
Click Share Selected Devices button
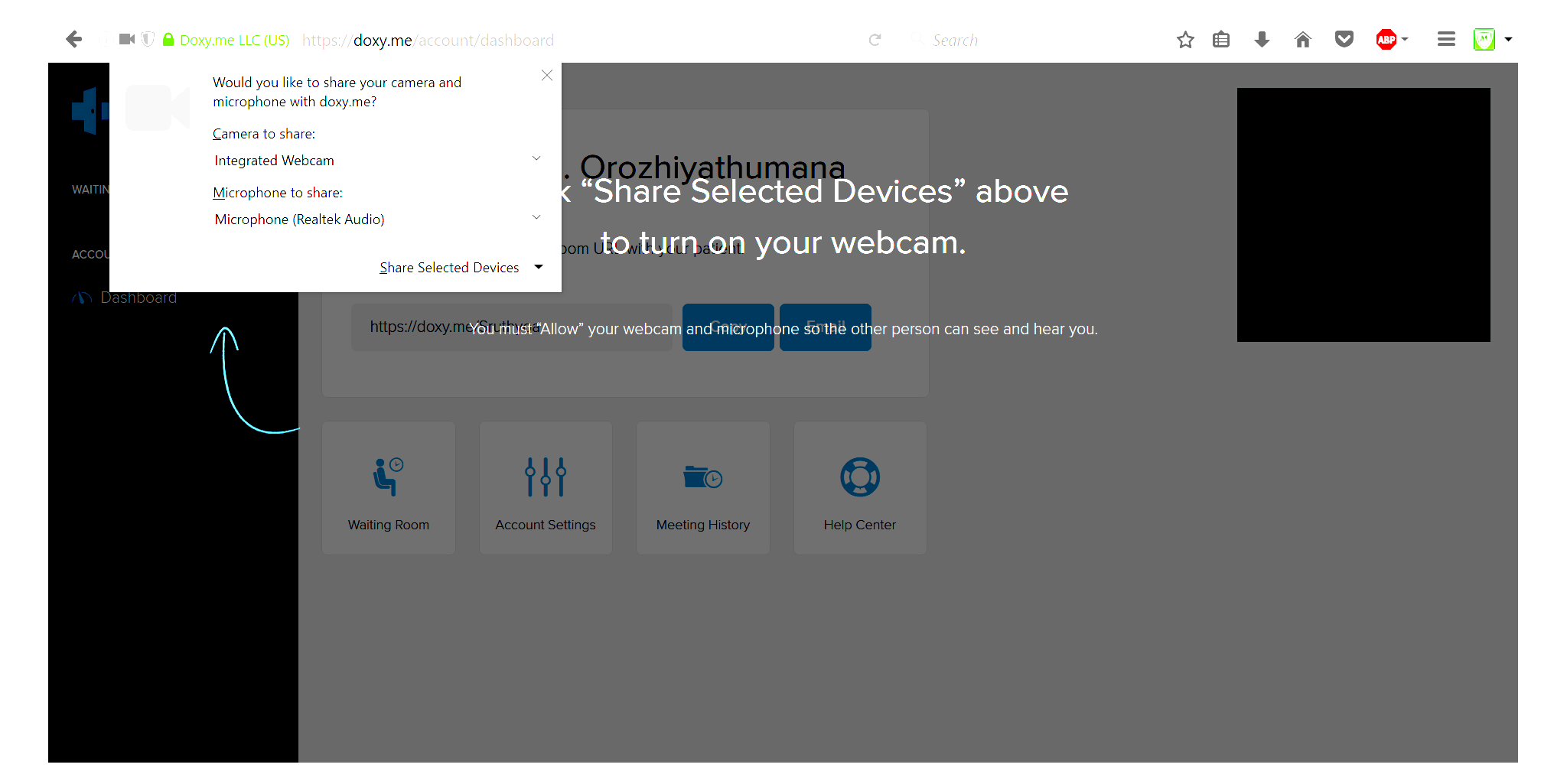tap(449, 268)
